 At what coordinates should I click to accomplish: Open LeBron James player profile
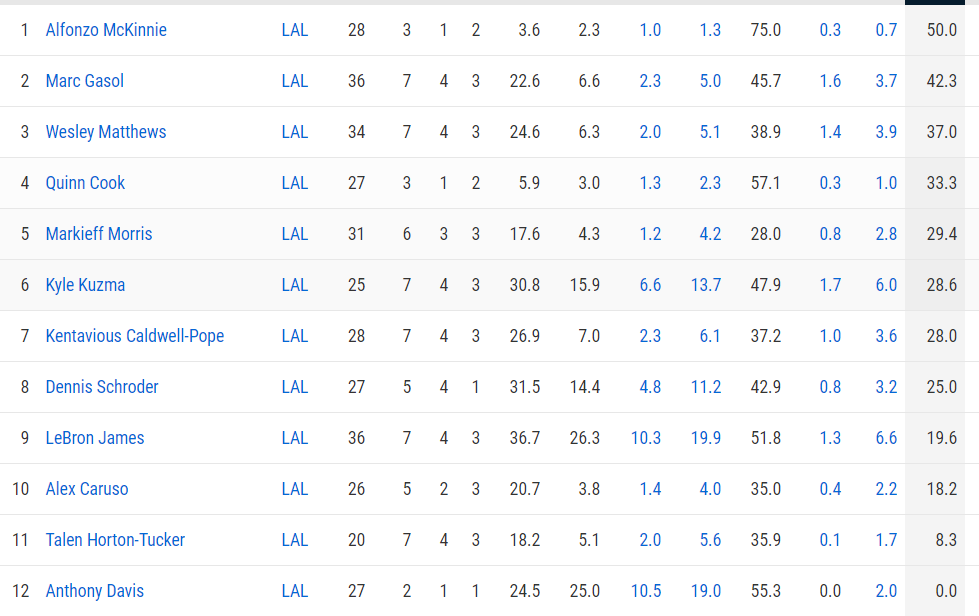(95, 438)
